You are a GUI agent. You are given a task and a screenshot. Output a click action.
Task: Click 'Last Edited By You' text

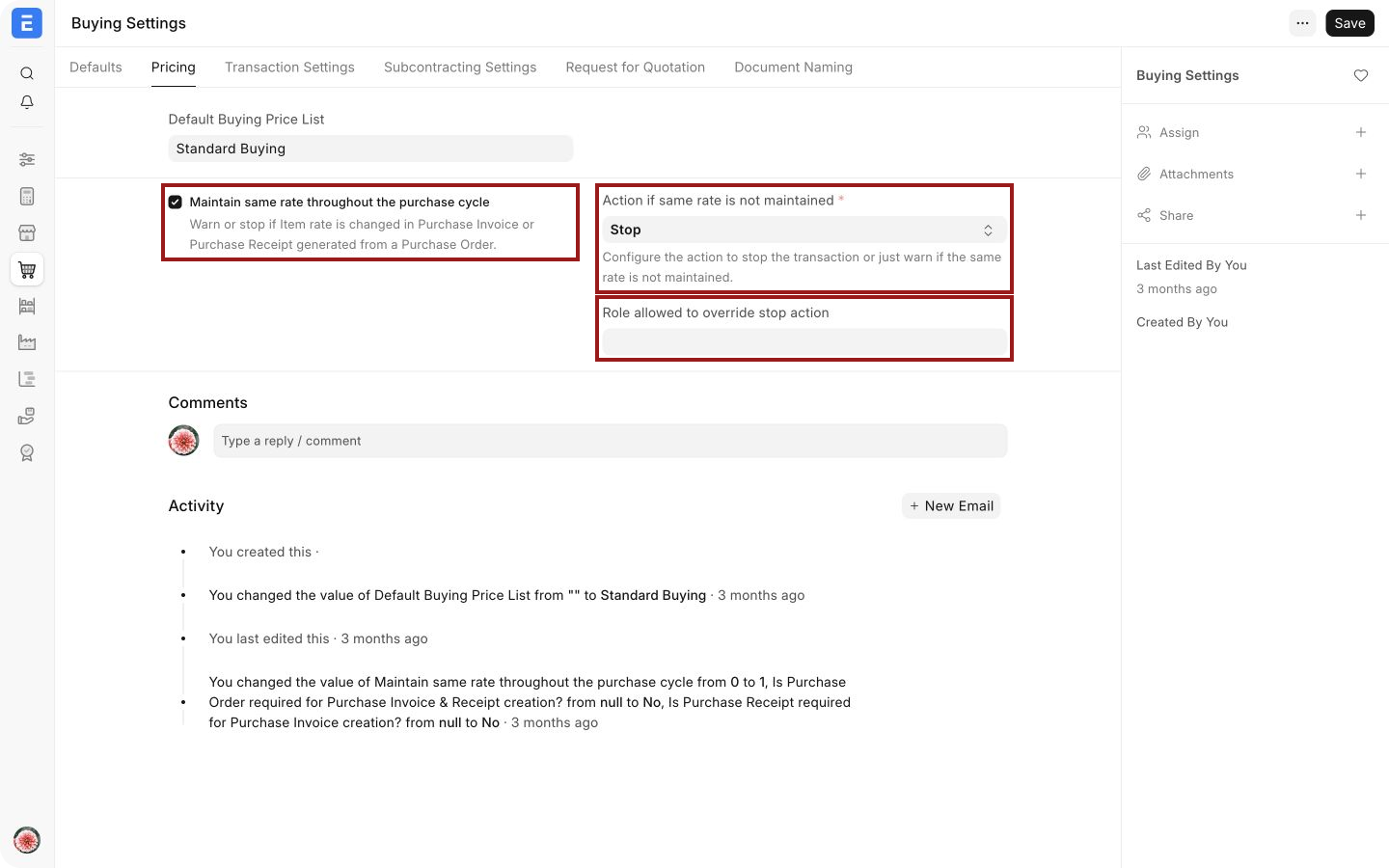tap(1191, 265)
